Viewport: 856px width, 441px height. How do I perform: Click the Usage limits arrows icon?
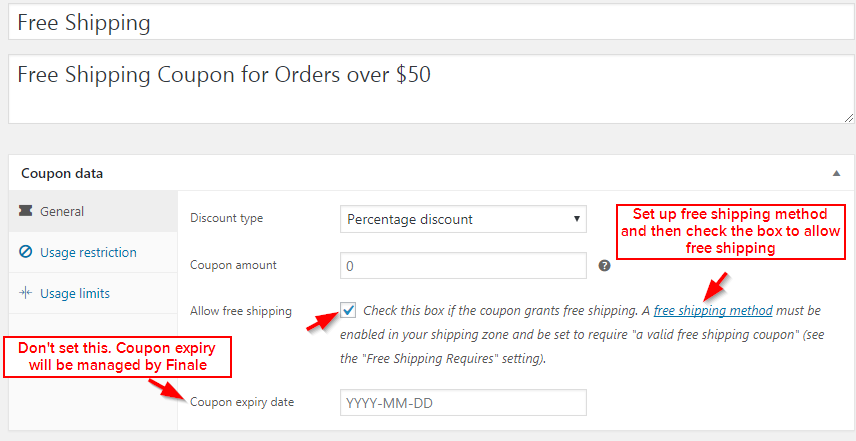point(25,293)
